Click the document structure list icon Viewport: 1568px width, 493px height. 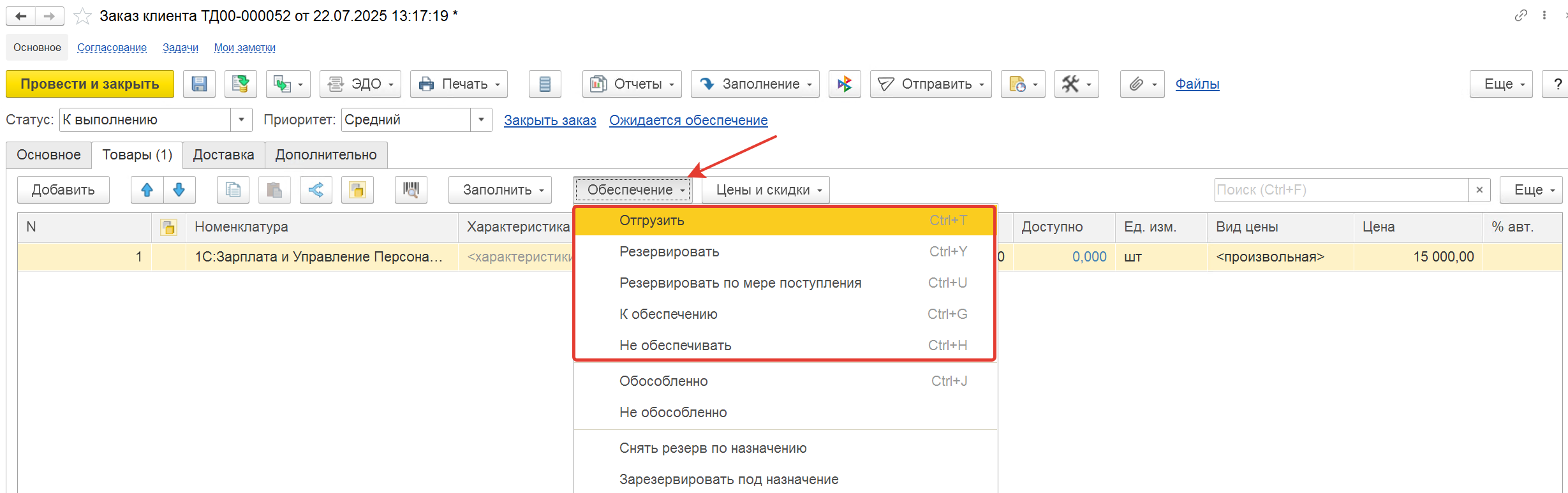coord(545,84)
